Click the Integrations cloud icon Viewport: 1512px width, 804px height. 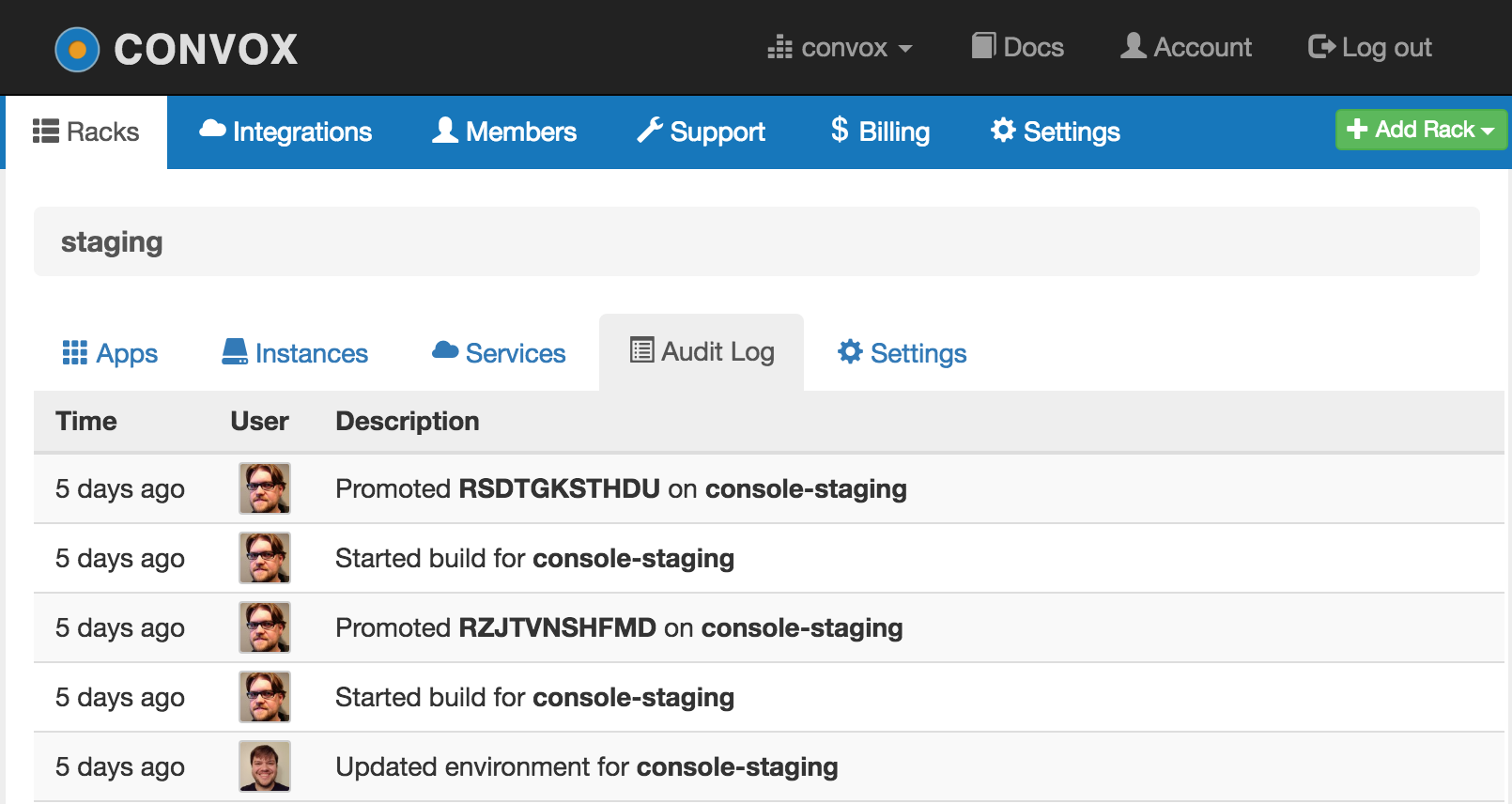[212, 129]
